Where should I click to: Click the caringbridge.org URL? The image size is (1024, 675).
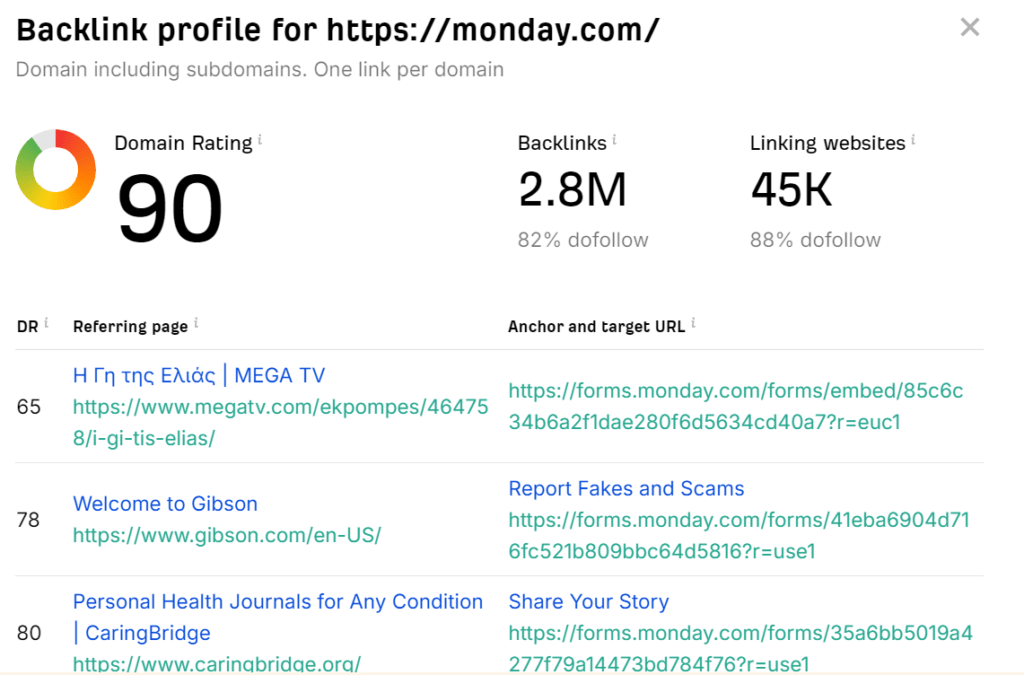tap(216, 663)
